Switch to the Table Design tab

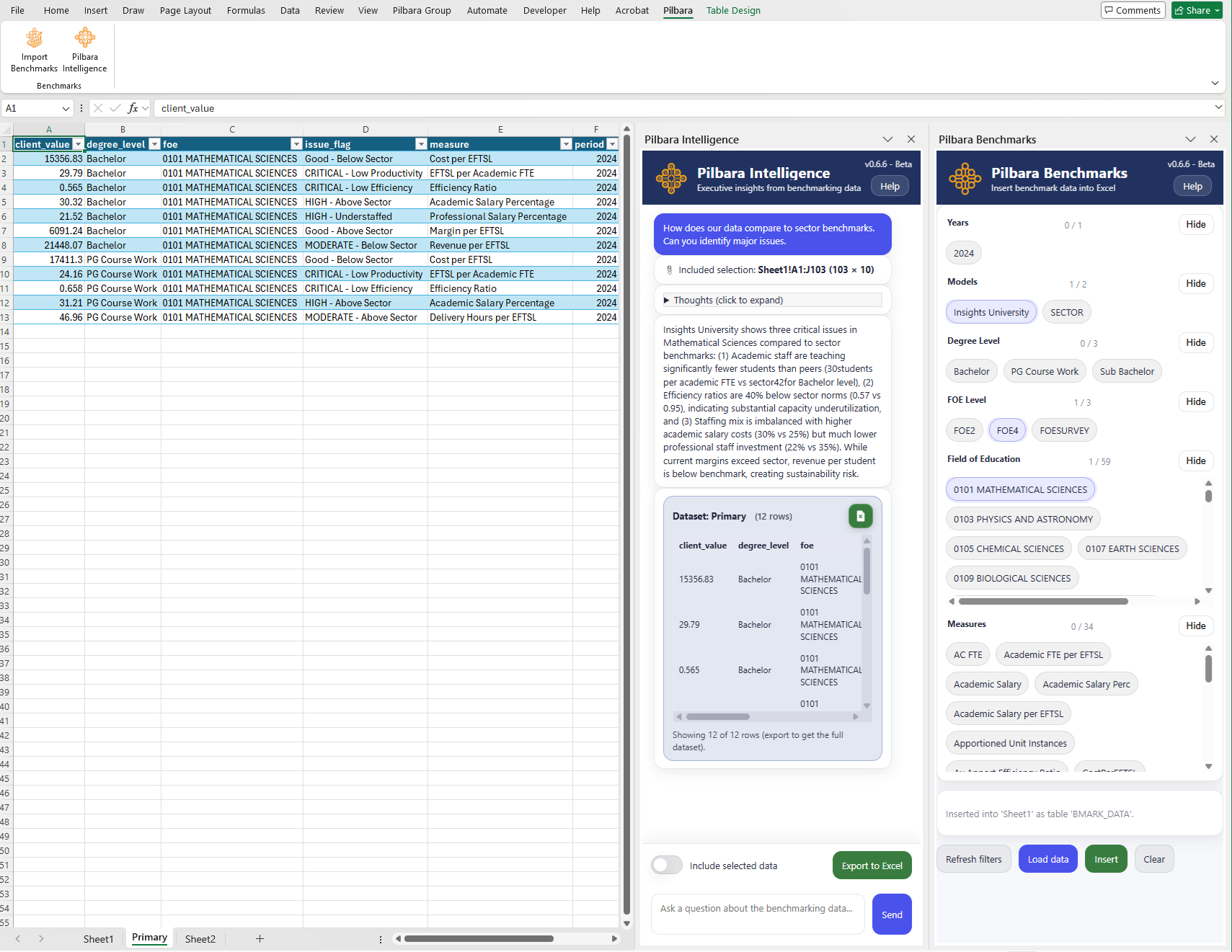[x=733, y=10]
